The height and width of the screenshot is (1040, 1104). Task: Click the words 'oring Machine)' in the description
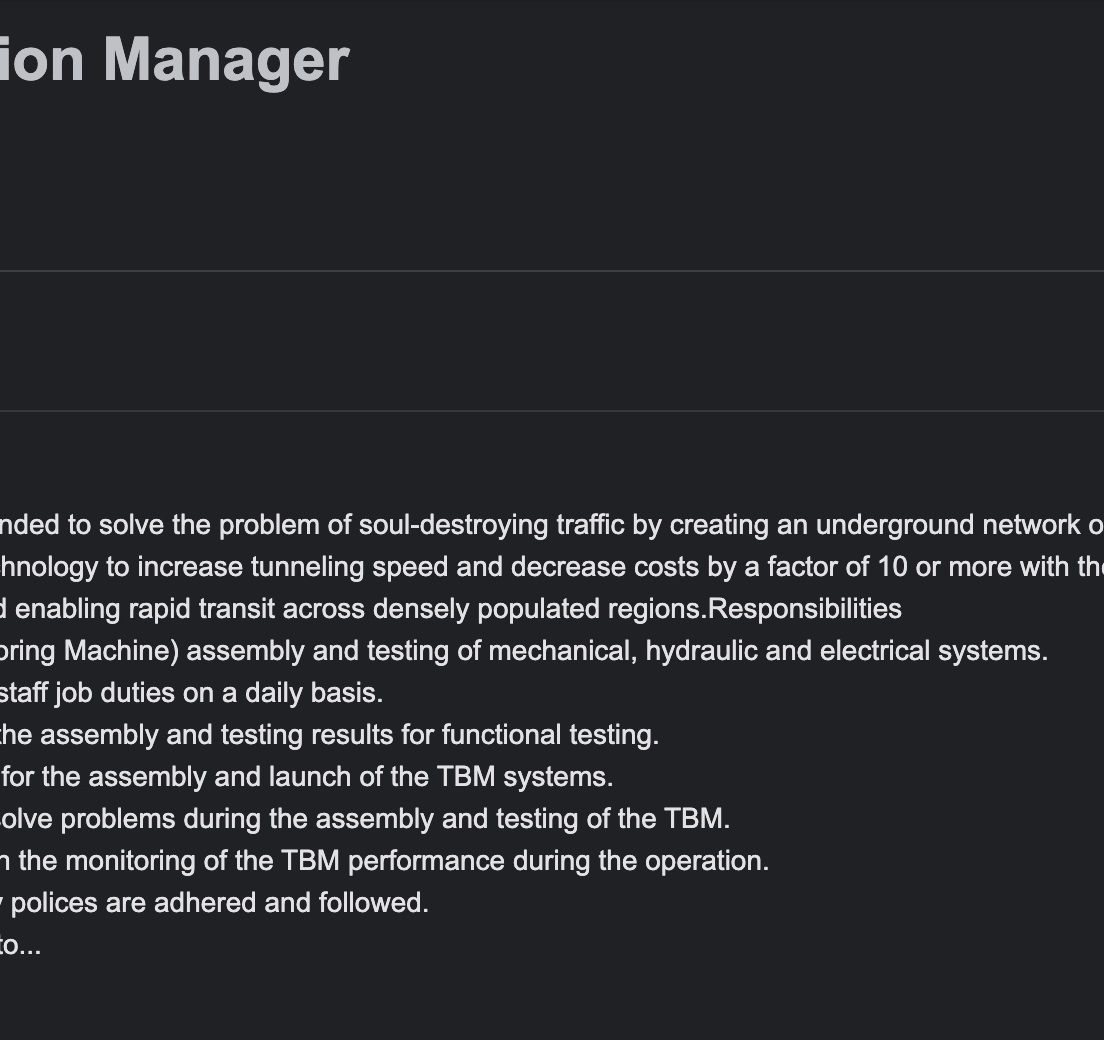pyautogui.click(x=89, y=651)
